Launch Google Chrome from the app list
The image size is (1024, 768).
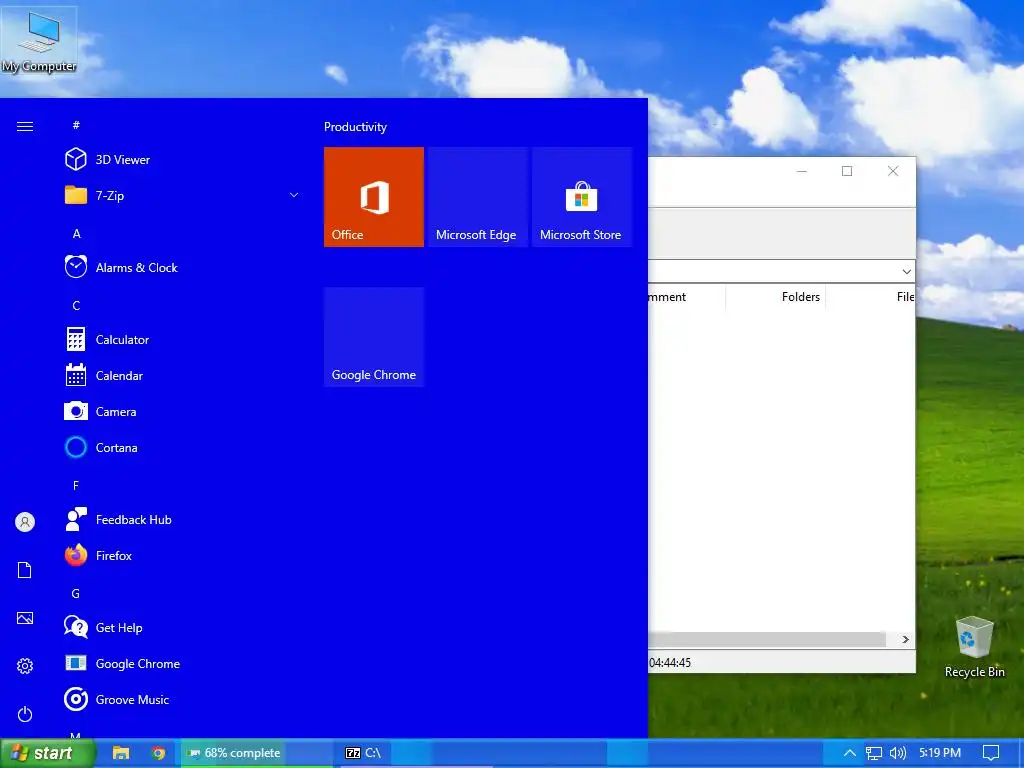click(x=138, y=664)
